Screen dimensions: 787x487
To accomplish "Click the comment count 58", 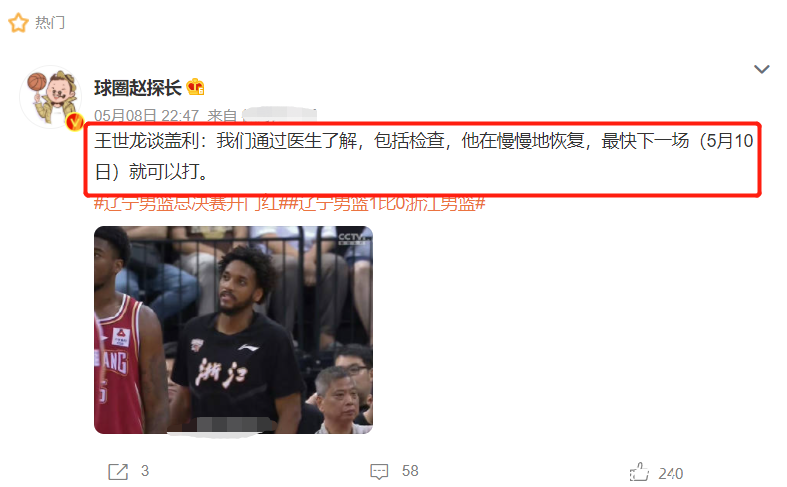I will 410,471.
